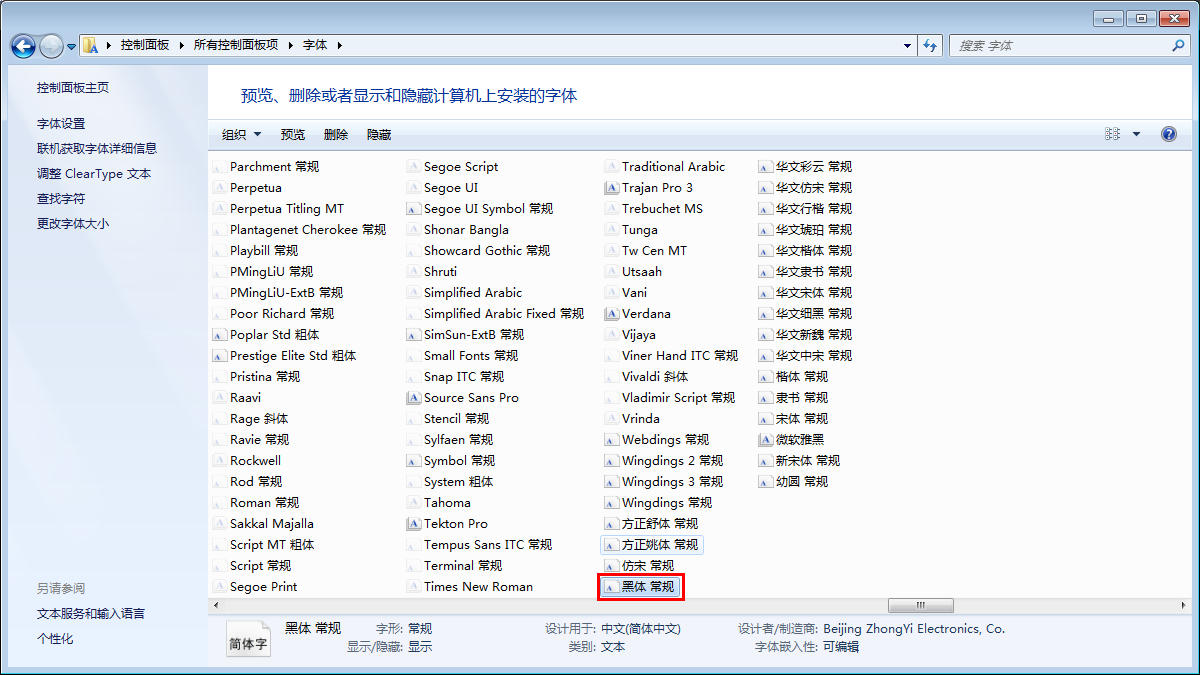
Task: Click the 删除 toolbar button
Action: click(336, 134)
